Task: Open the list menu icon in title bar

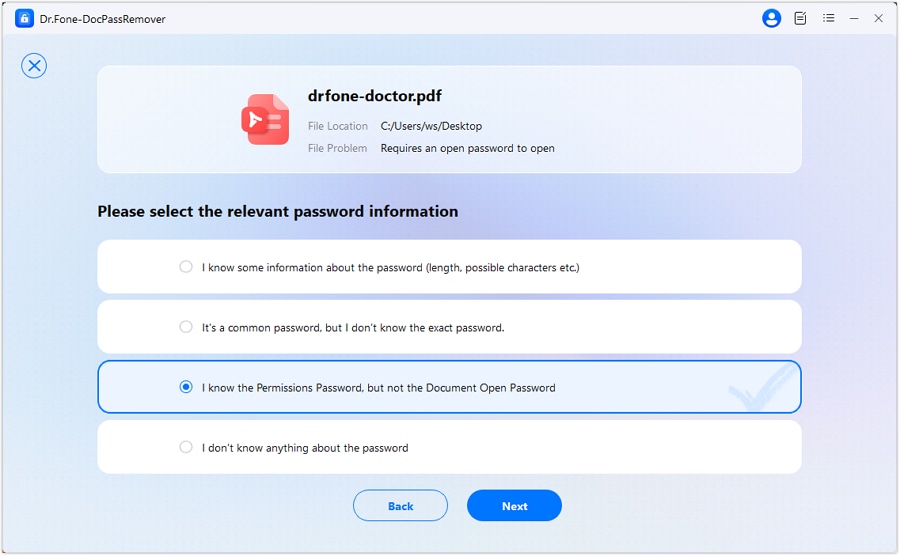Action: click(x=828, y=18)
